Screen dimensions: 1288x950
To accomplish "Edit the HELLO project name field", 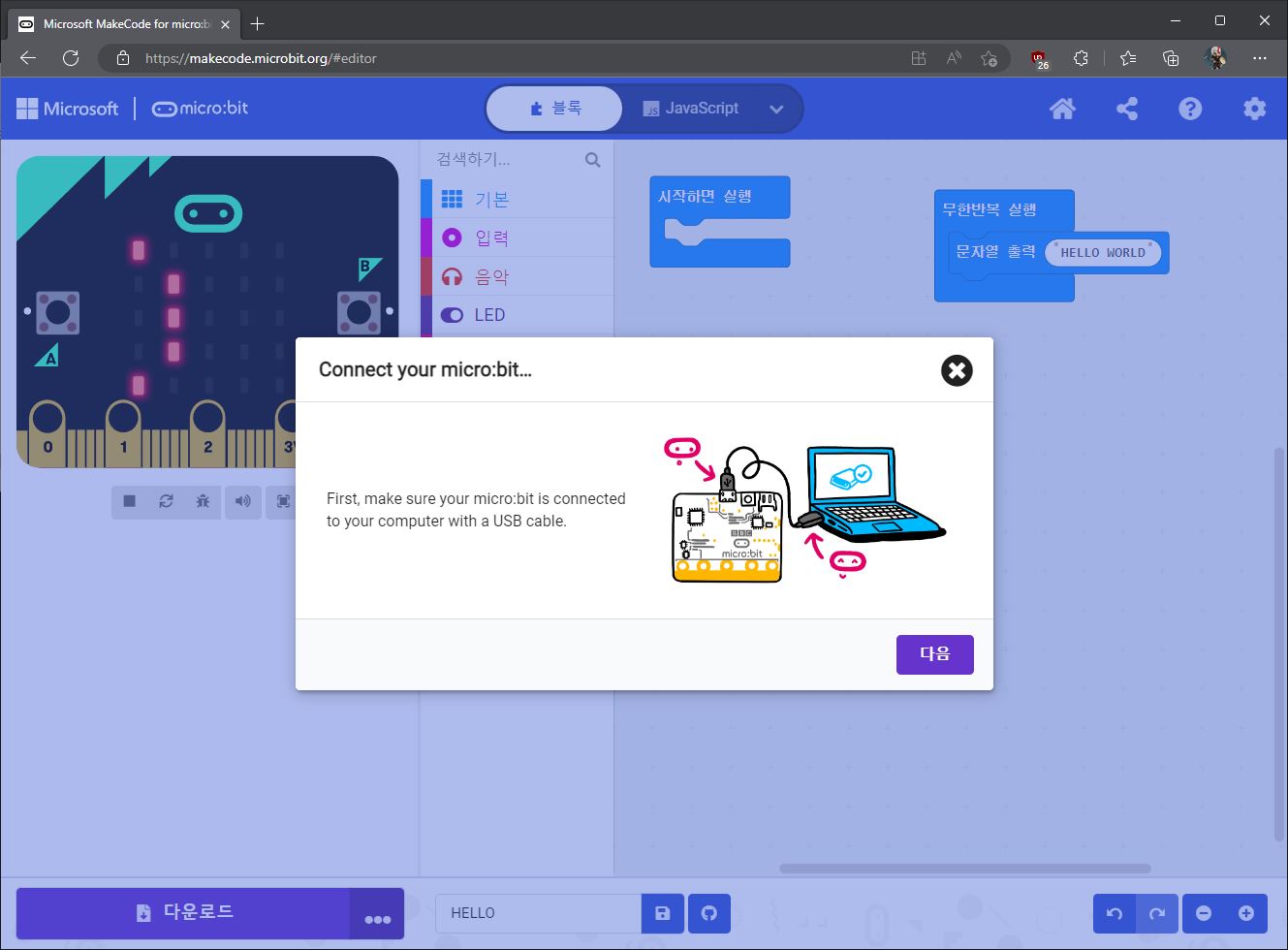I will (x=538, y=913).
